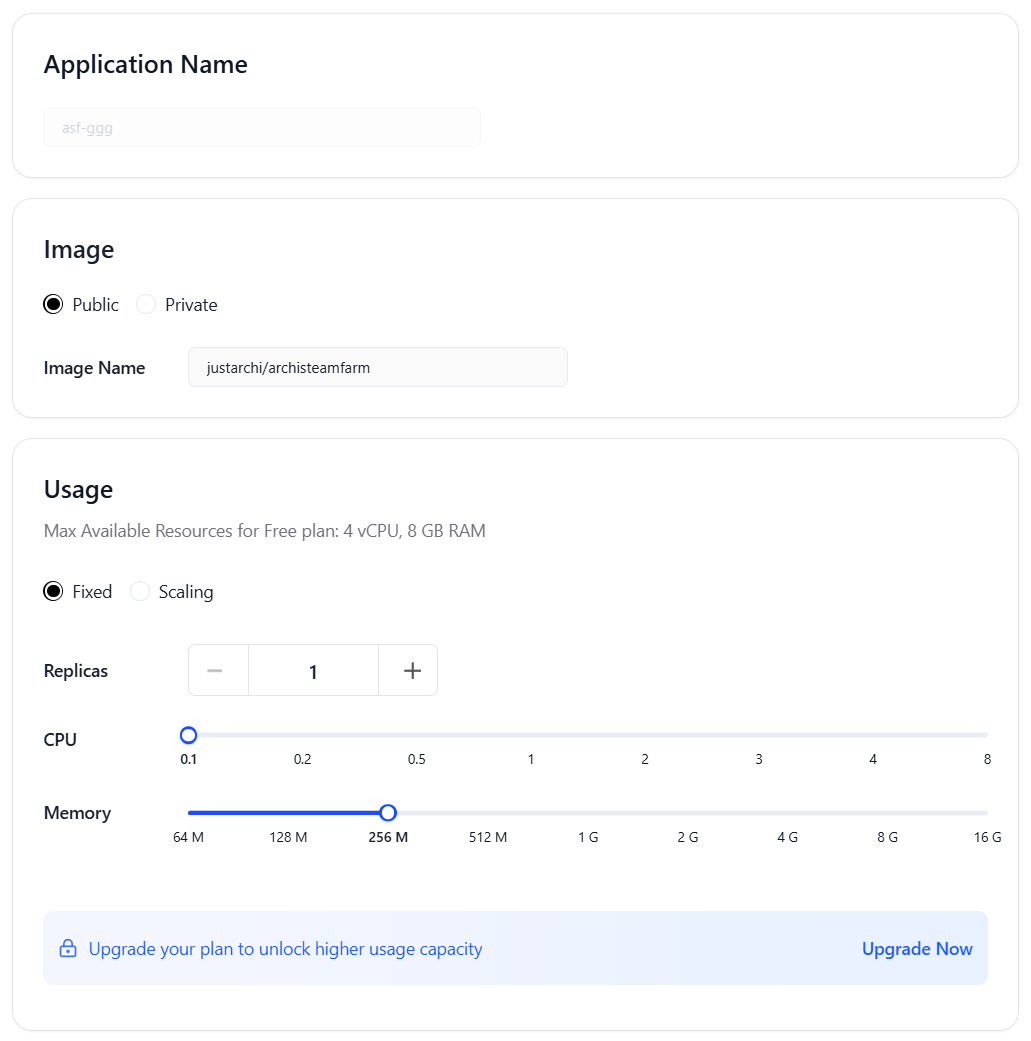
Task: Set Memory slider to 1 G
Action: click(x=588, y=813)
